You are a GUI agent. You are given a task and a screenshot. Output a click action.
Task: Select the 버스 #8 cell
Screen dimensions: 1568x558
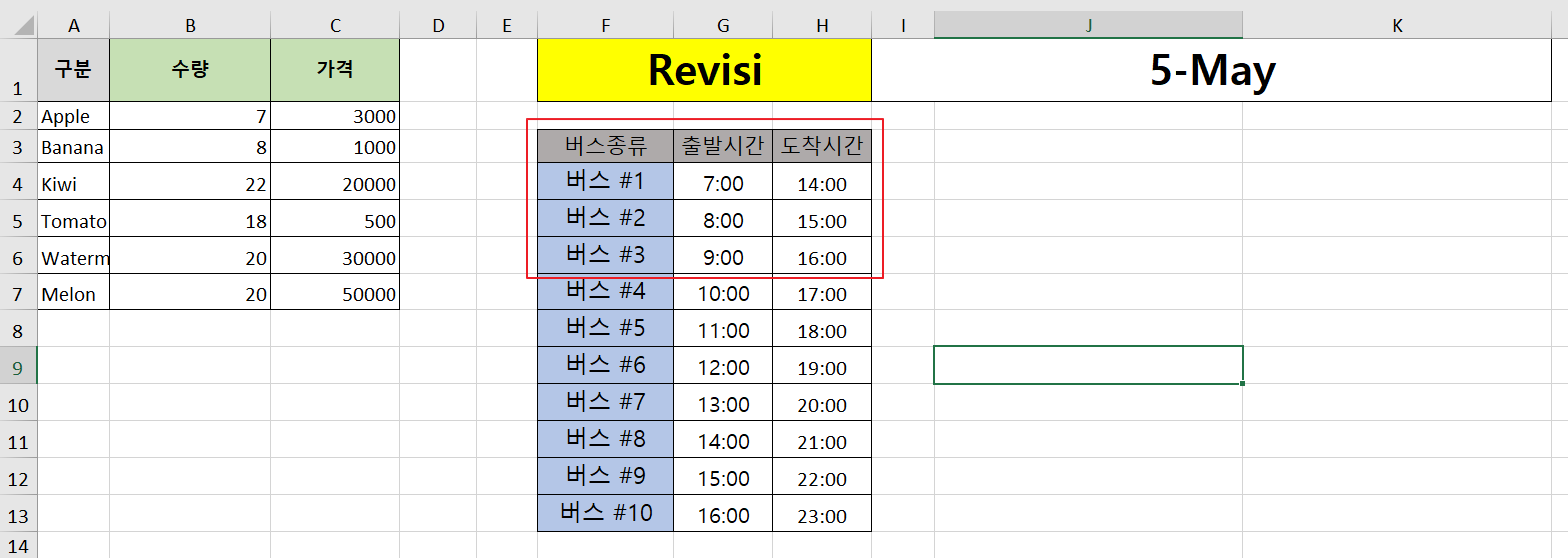point(605,439)
